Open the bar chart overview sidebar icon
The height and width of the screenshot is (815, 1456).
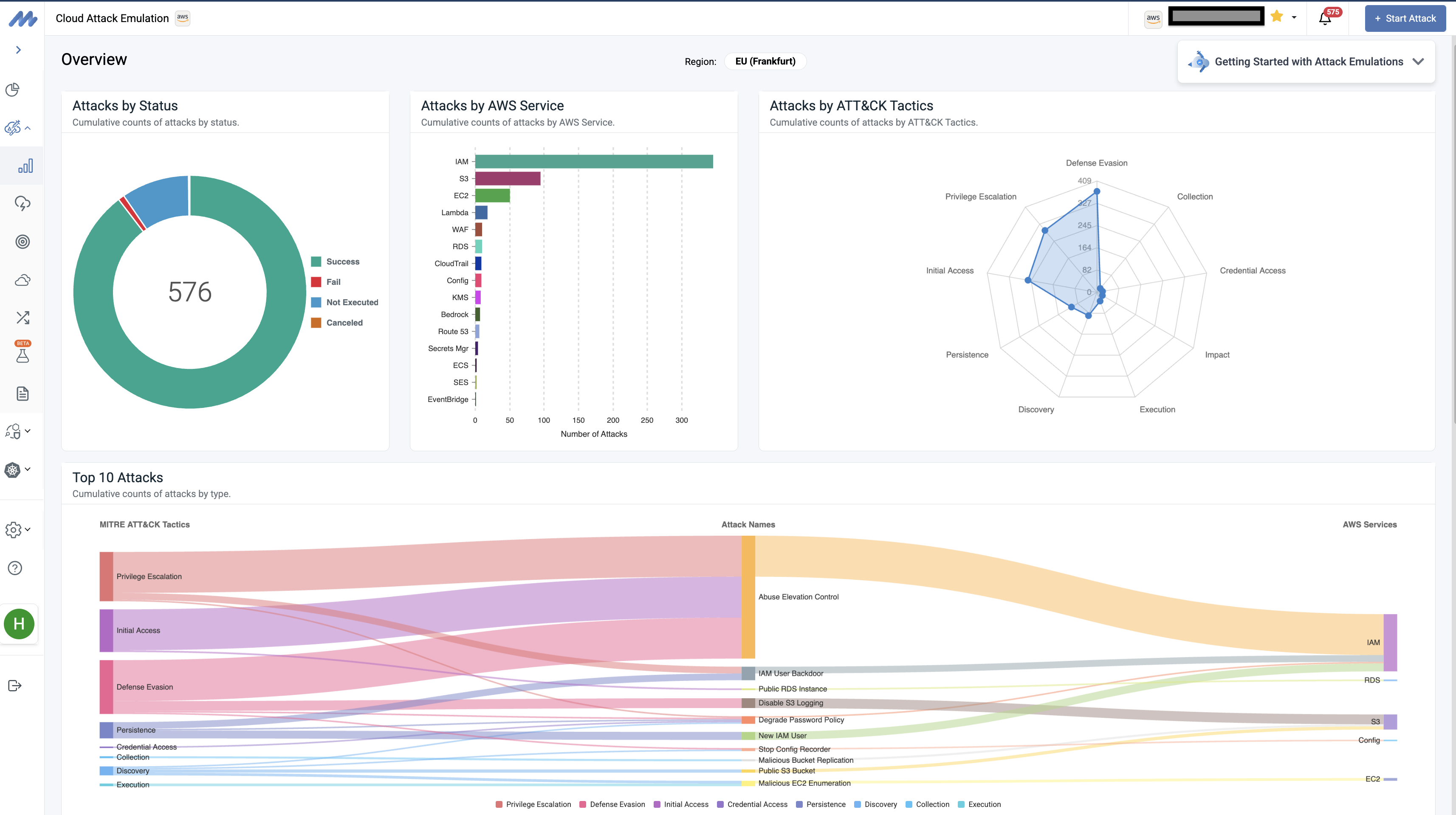click(x=25, y=166)
